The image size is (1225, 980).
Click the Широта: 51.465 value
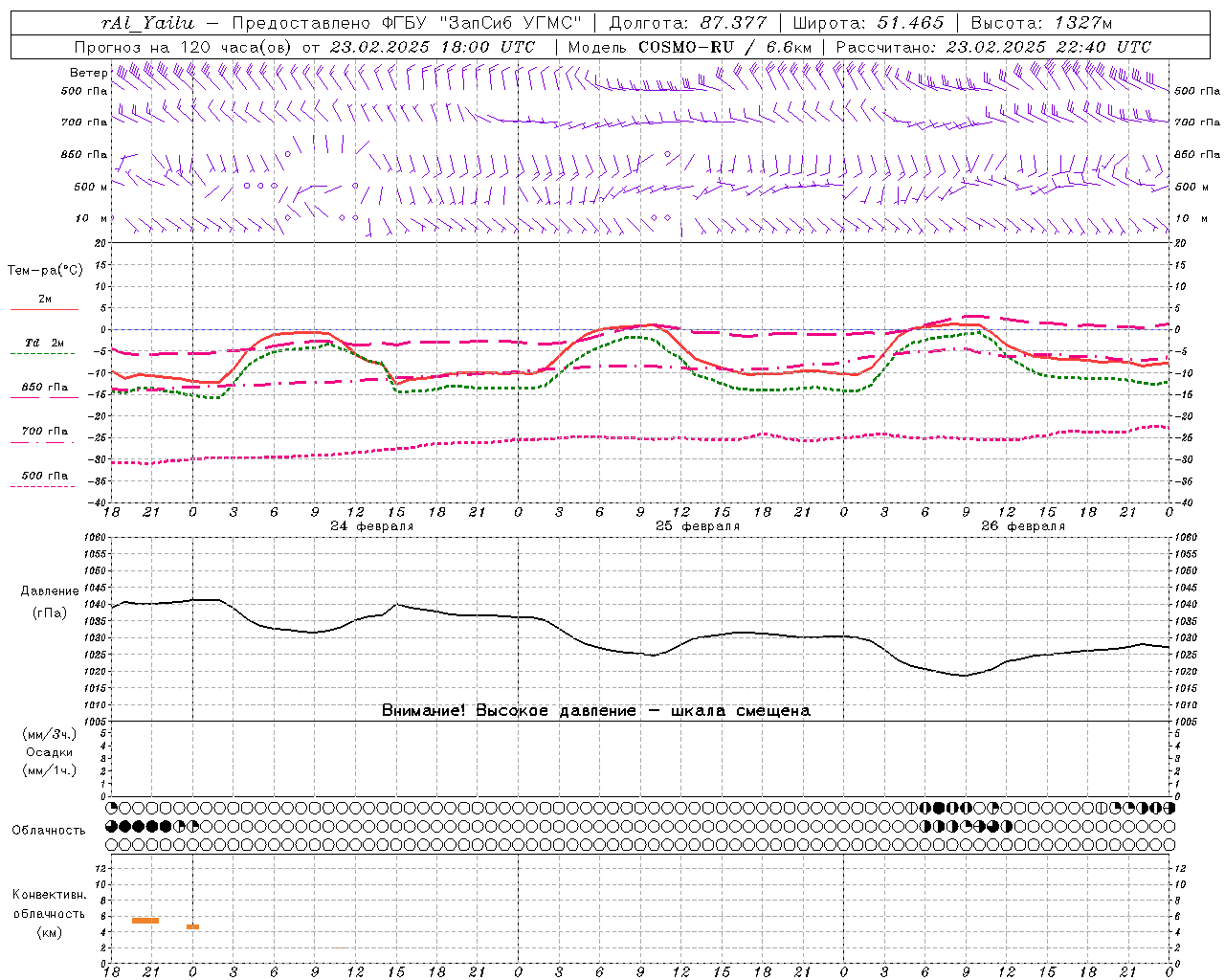(869, 23)
